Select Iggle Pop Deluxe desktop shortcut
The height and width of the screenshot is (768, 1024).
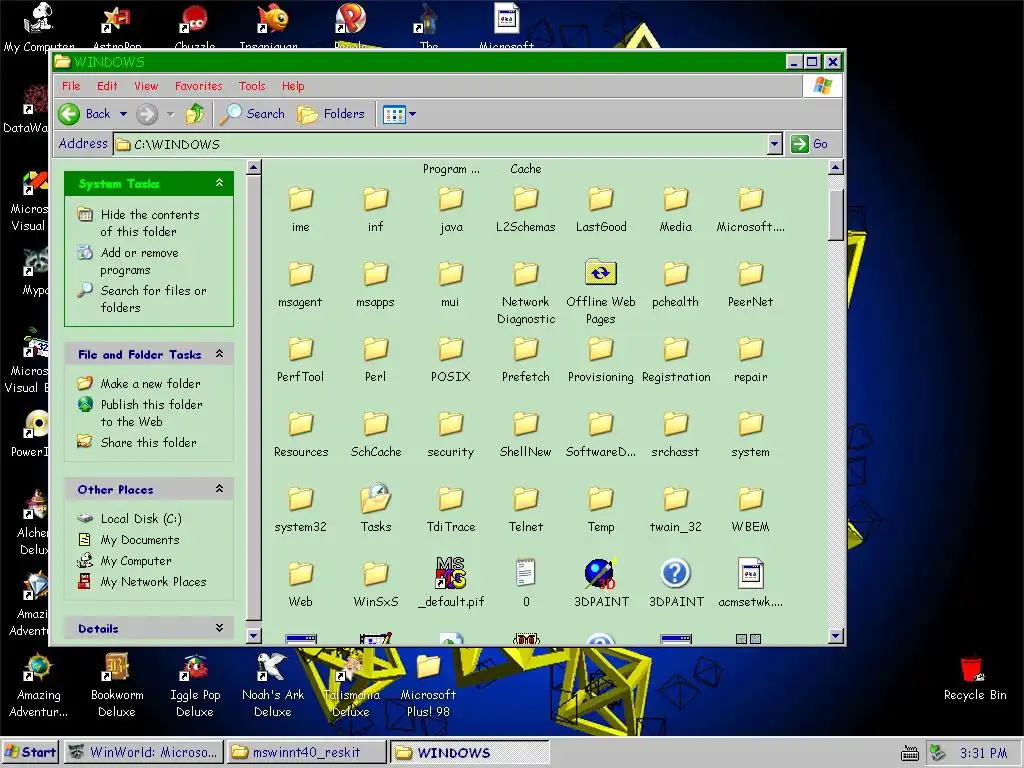pyautogui.click(x=195, y=686)
